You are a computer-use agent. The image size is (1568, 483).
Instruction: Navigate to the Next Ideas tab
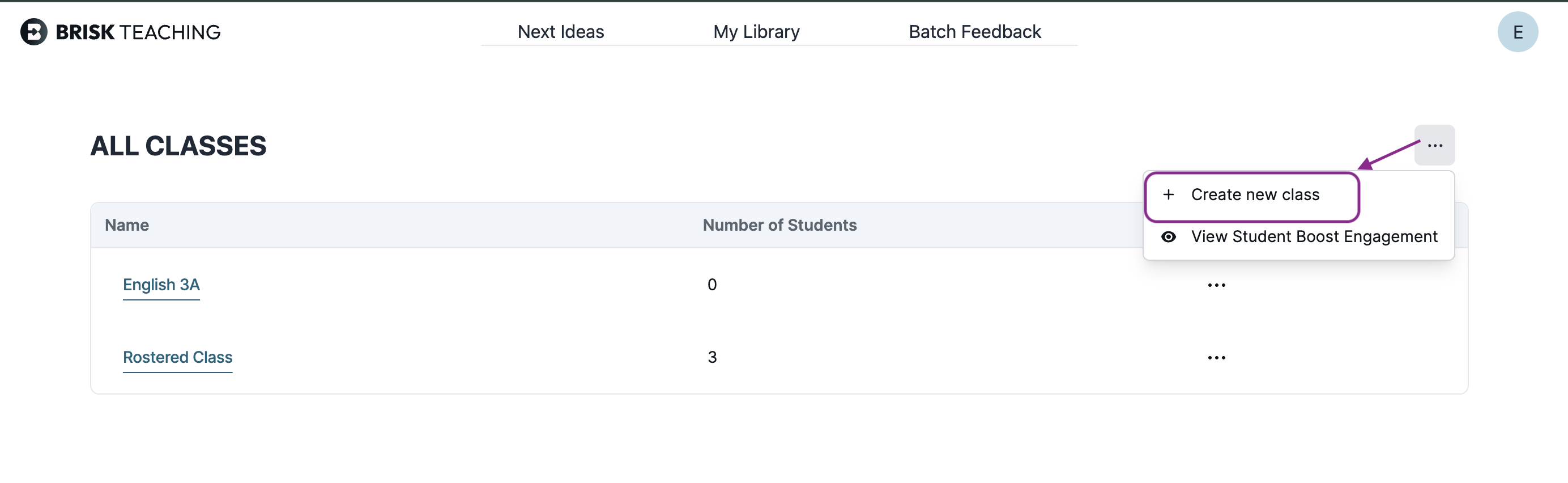559,32
